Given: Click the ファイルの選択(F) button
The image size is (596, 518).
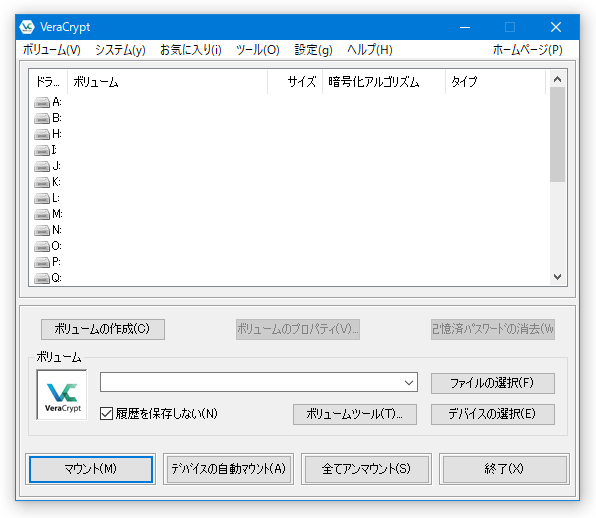Looking at the screenshot, I should pyautogui.click(x=493, y=383).
